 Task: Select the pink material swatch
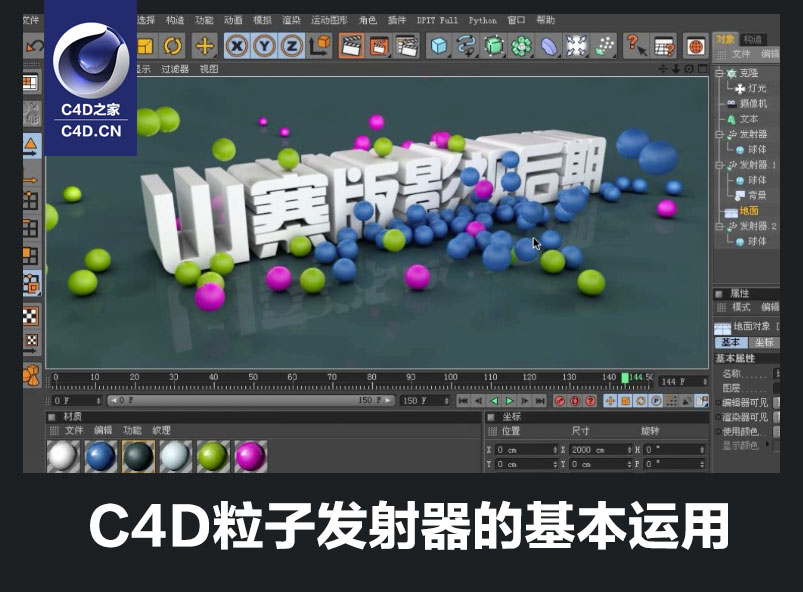click(249, 455)
